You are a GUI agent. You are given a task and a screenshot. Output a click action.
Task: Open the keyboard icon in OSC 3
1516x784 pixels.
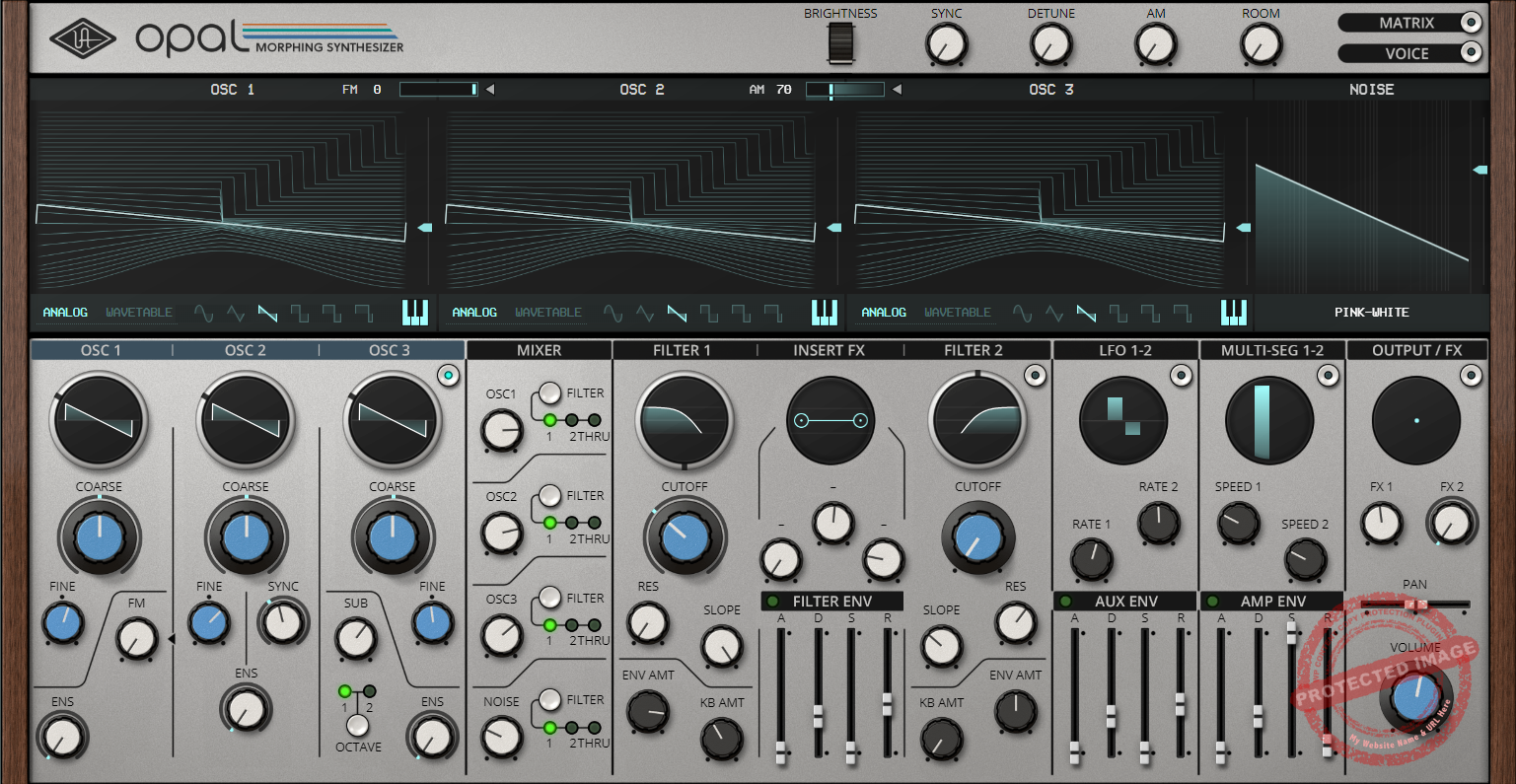[x=1234, y=313]
